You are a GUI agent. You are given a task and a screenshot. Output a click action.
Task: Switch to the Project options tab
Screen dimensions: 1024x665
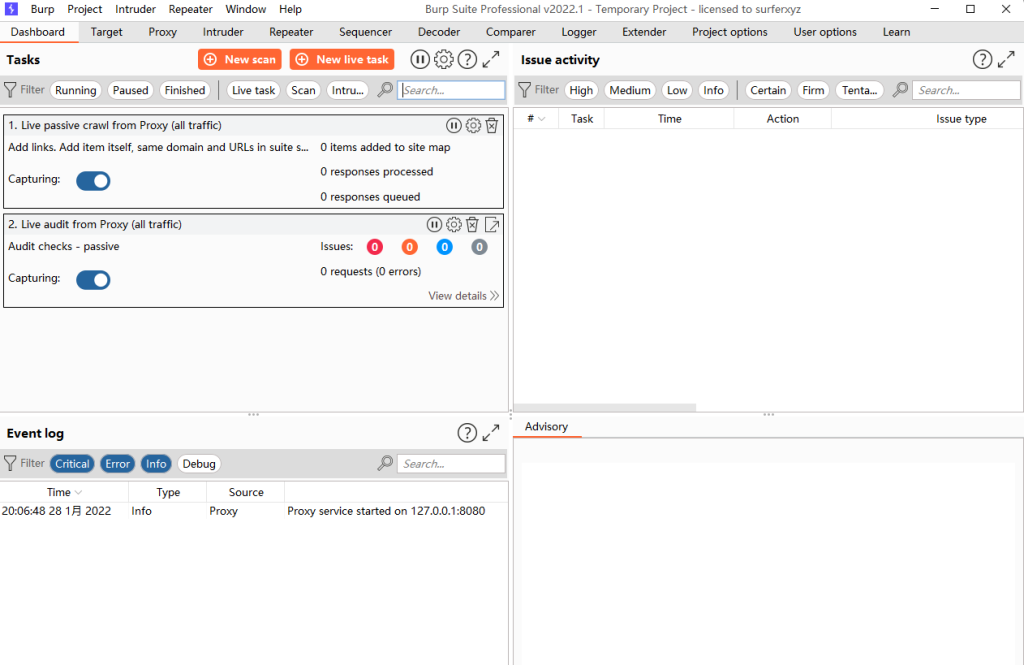click(730, 32)
